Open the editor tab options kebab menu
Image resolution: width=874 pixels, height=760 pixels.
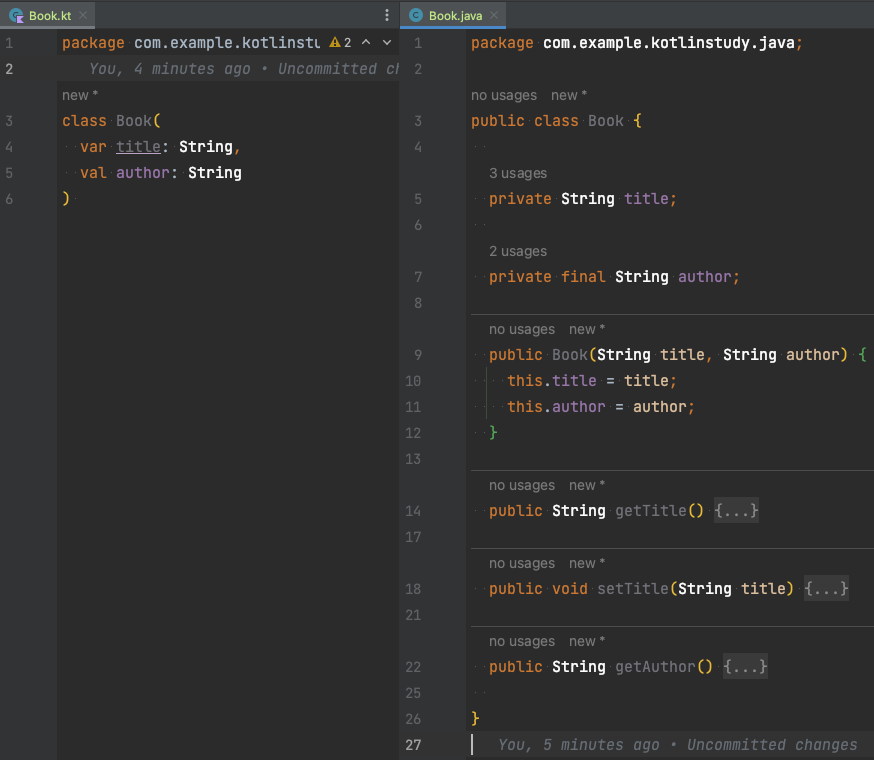[387, 16]
